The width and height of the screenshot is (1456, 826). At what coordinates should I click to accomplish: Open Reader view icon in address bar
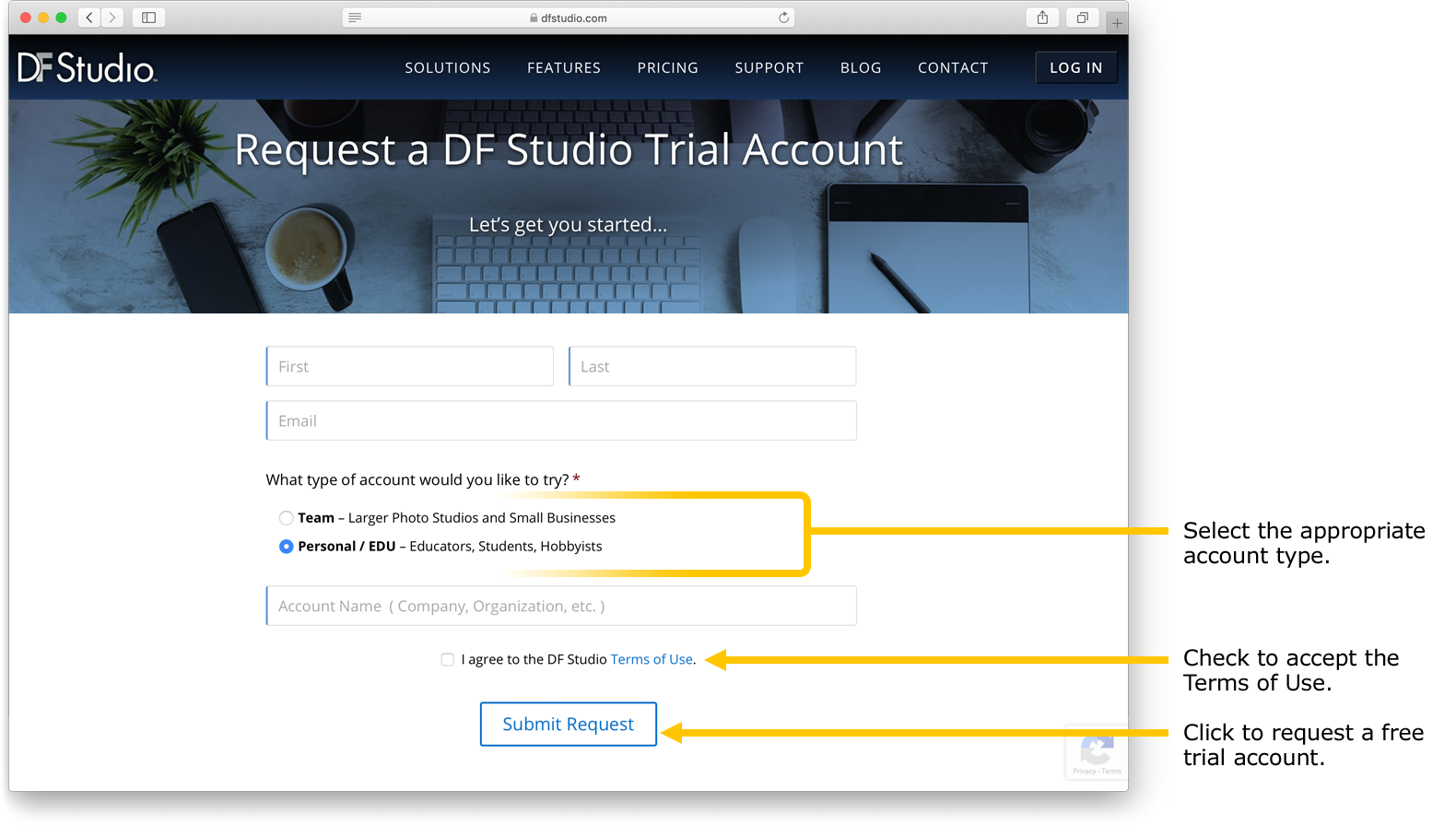pyautogui.click(x=355, y=18)
